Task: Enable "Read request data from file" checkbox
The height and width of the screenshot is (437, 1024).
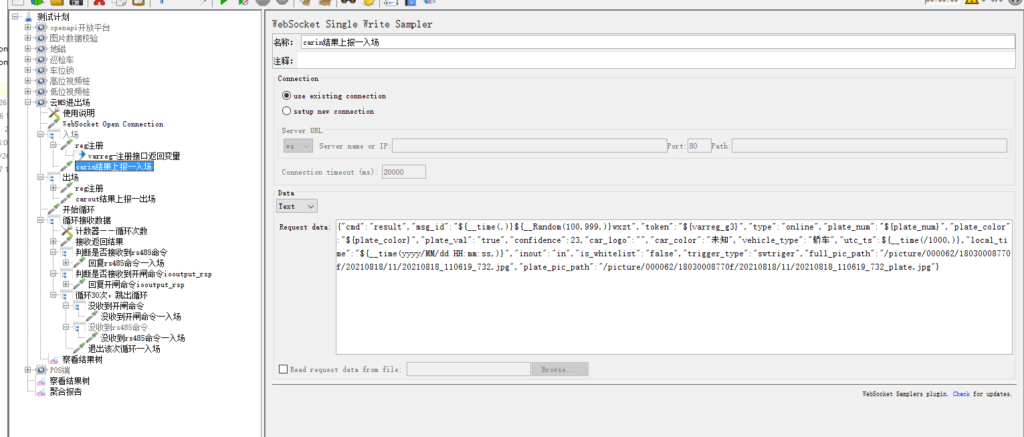Action: point(284,369)
